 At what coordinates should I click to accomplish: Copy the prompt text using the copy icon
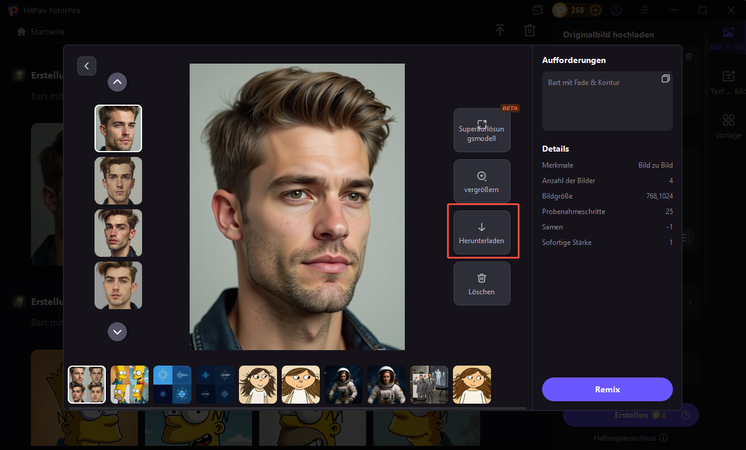click(x=665, y=79)
